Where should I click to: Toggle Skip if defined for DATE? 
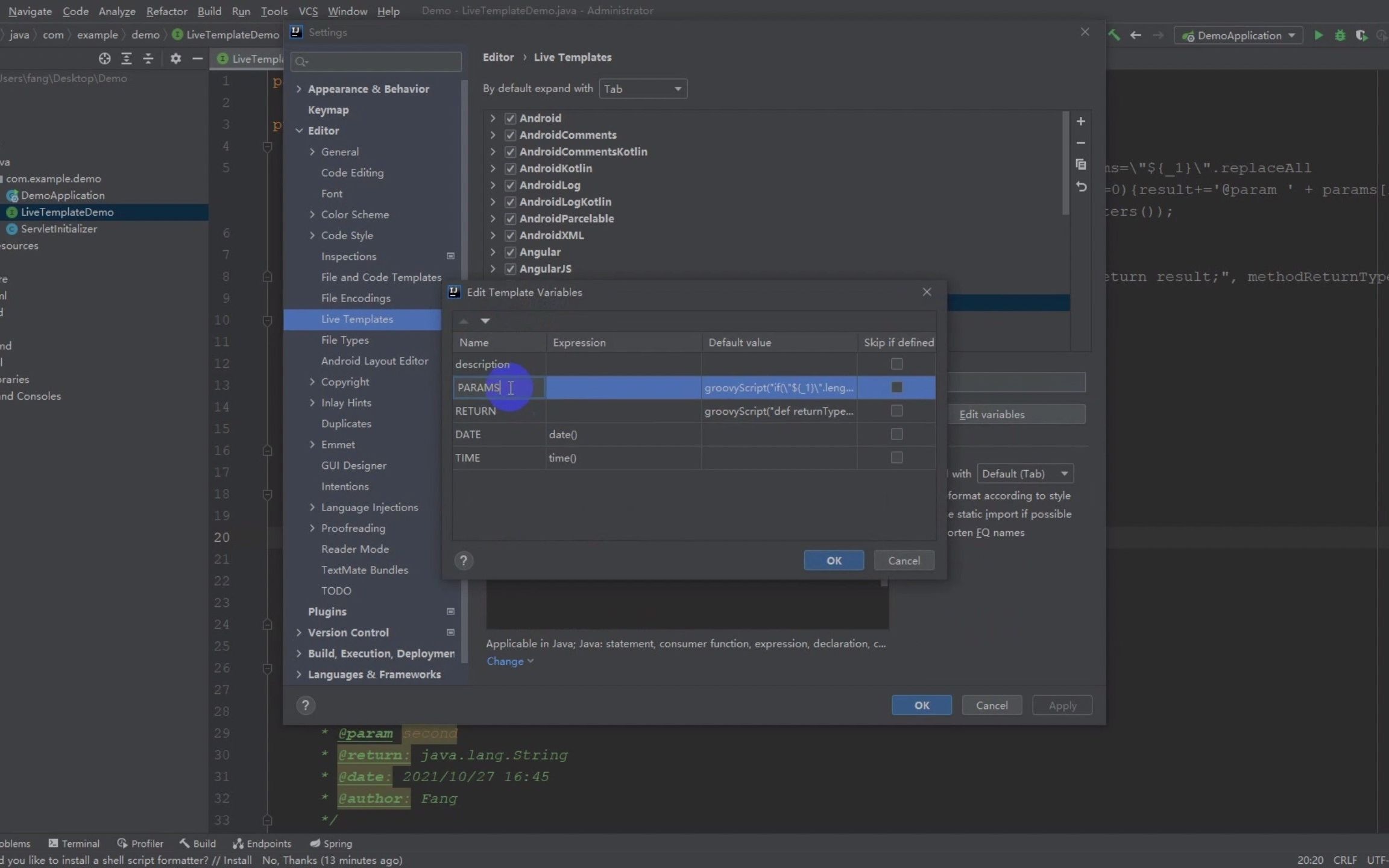[x=896, y=434]
